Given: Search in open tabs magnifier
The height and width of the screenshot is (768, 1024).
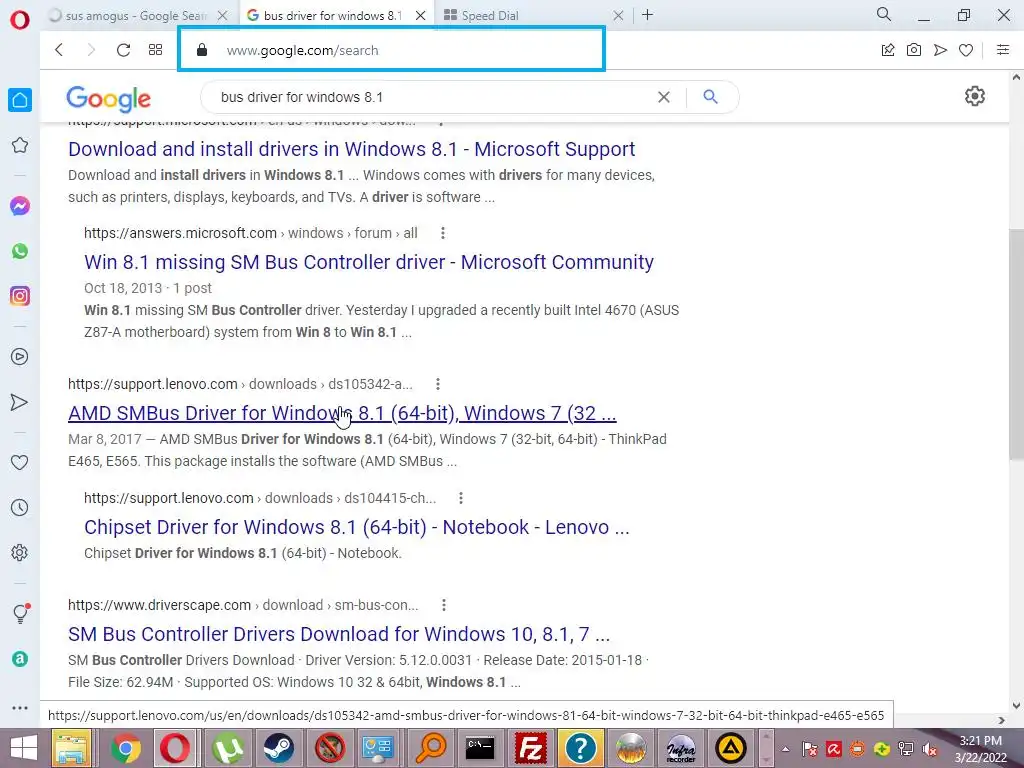Looking at the screenshot, I should tap(884, 14).
